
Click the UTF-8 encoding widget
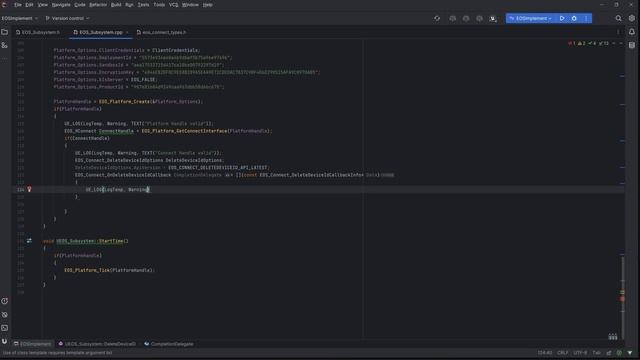[580, 353]
